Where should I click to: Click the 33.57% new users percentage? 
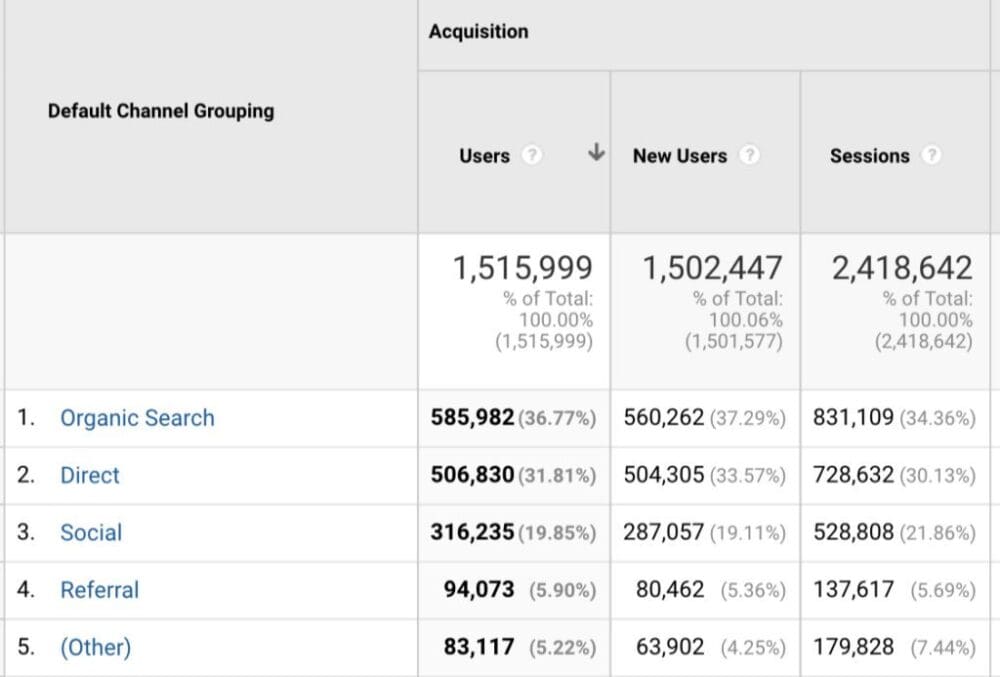coord(747,476)
